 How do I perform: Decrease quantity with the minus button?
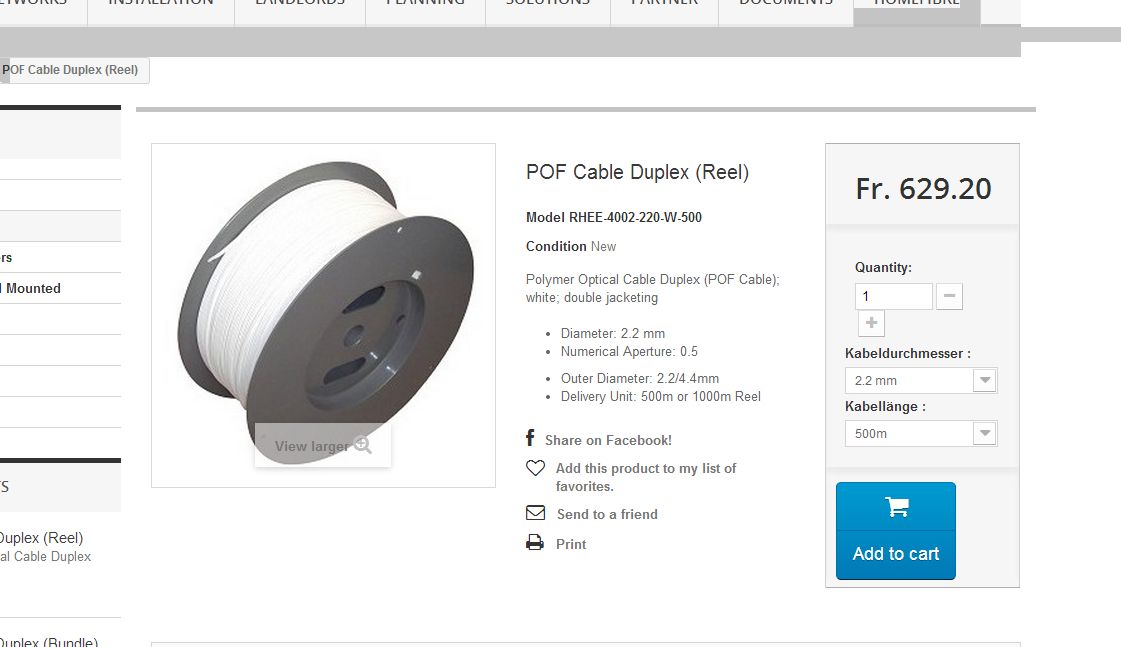pyautogui.click(x=949, y=296)
